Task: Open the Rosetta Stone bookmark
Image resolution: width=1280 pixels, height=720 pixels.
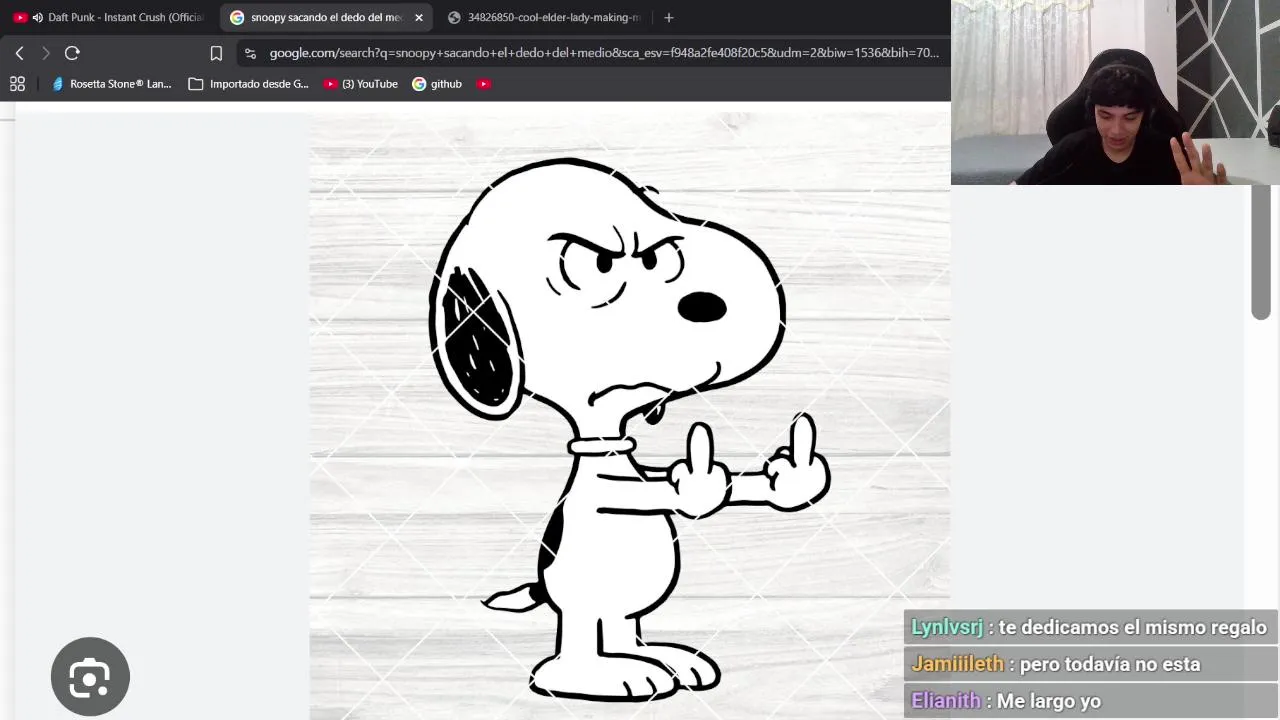Action: (111, 84)
